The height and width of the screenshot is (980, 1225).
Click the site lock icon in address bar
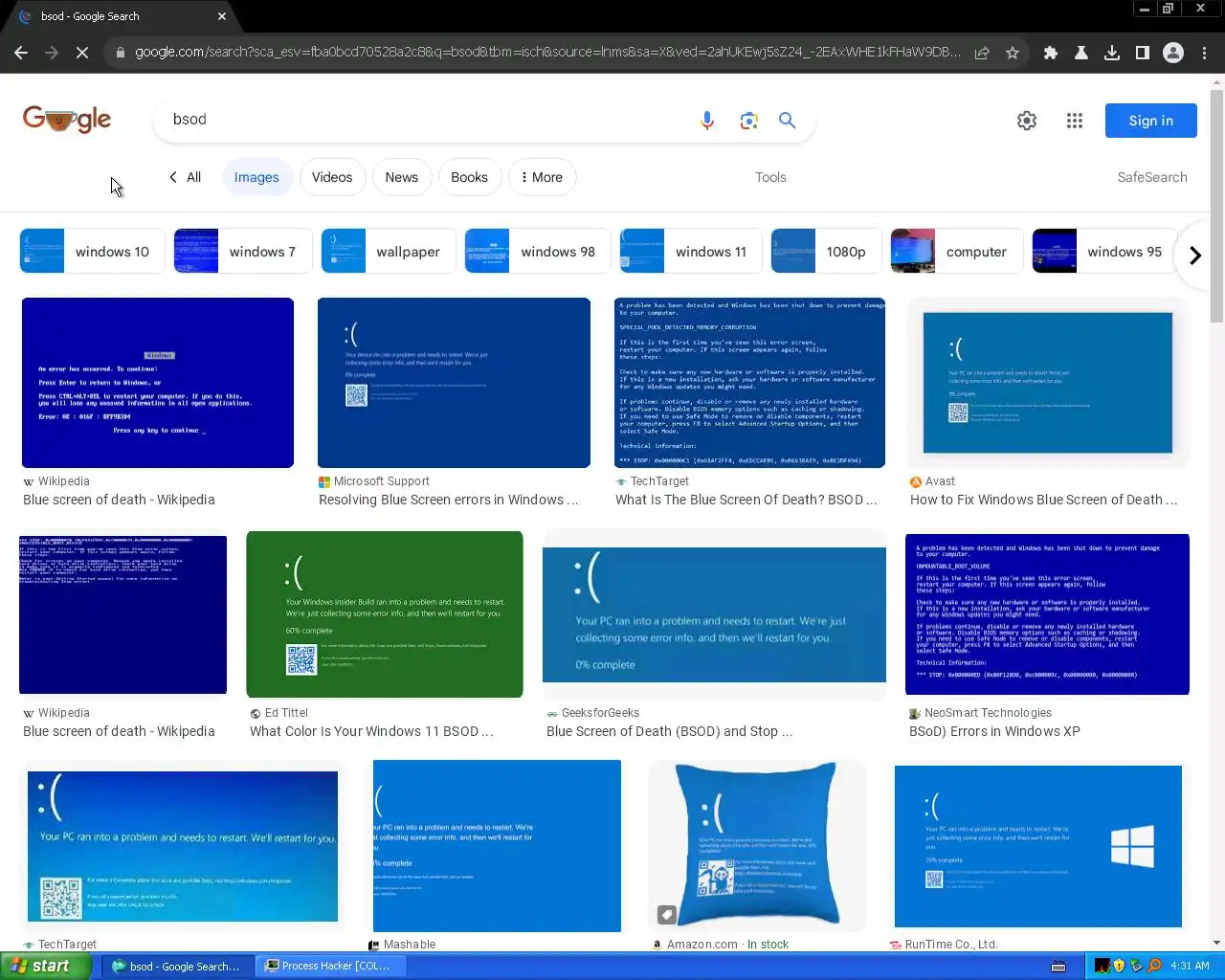coord(120,53)
